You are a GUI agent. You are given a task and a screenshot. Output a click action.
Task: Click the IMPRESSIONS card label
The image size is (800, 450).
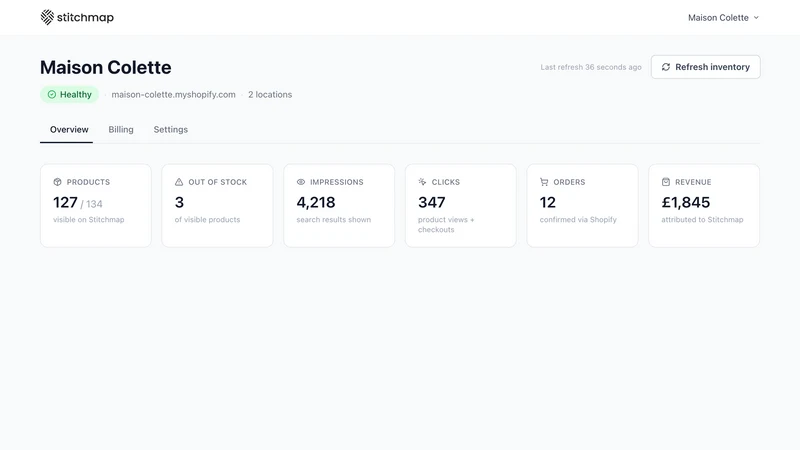(337, 182)
